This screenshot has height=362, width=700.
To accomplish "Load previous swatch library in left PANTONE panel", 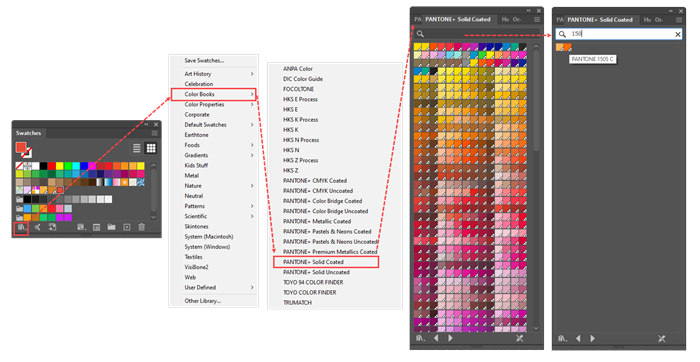I will (436, 338).
